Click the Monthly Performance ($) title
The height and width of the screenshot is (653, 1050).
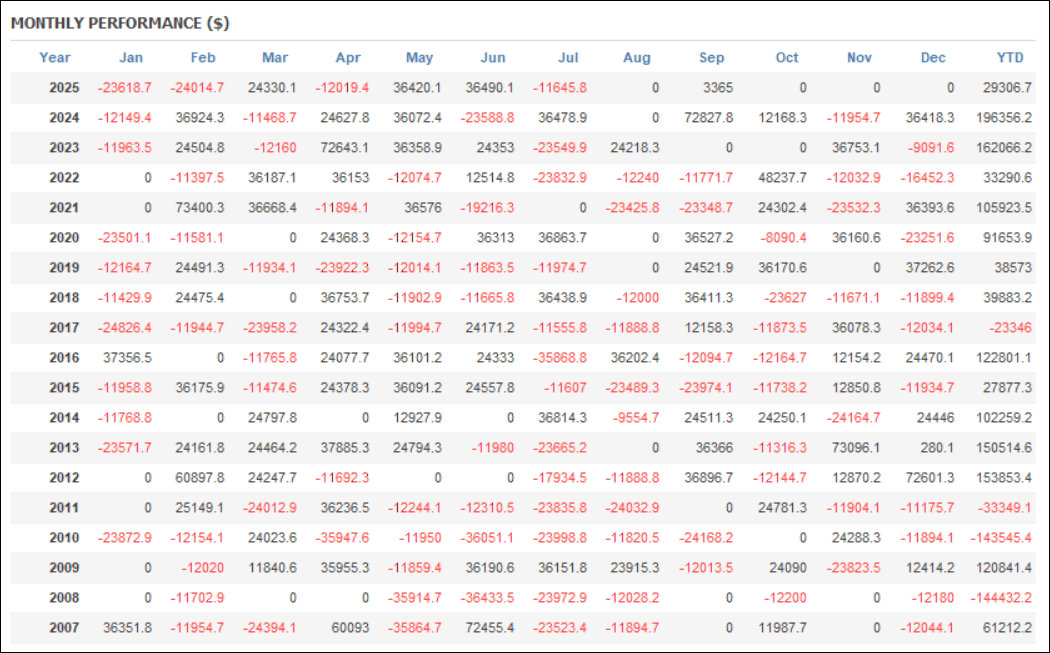pyautogui.click(x=120, y=22)
